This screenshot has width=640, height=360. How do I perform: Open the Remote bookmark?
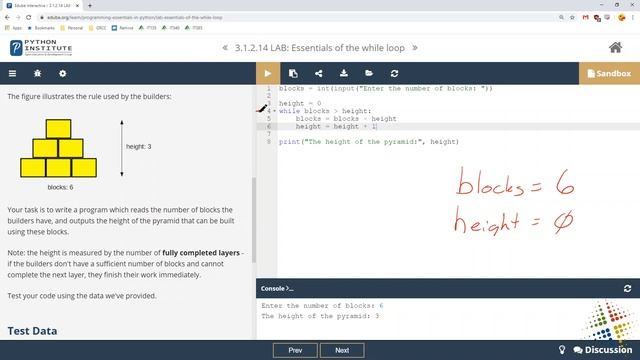pyautogui.click(x=122, y=28)
